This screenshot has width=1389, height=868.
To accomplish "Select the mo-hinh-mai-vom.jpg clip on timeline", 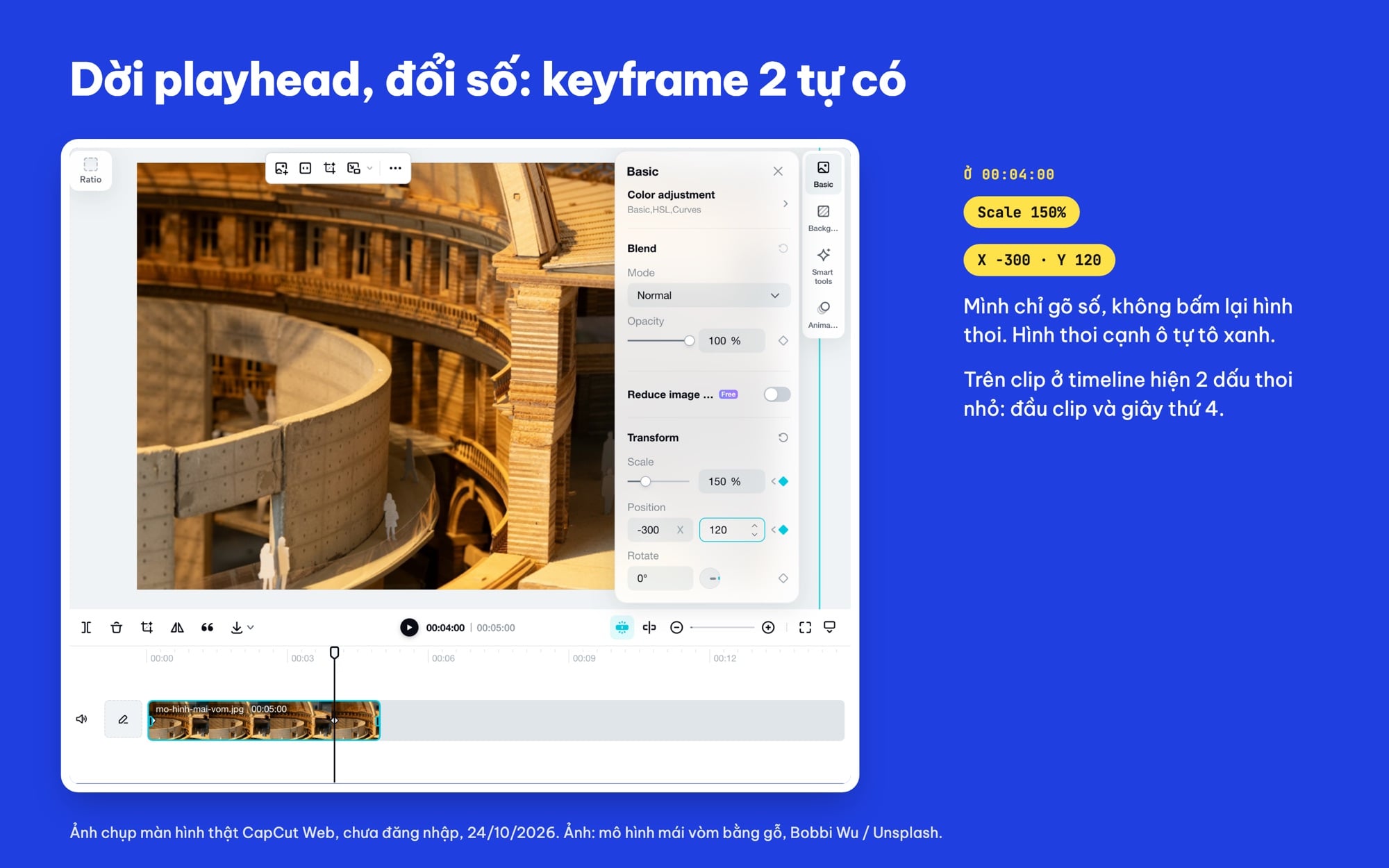I will pyautogui.click(x=264, y=720).
